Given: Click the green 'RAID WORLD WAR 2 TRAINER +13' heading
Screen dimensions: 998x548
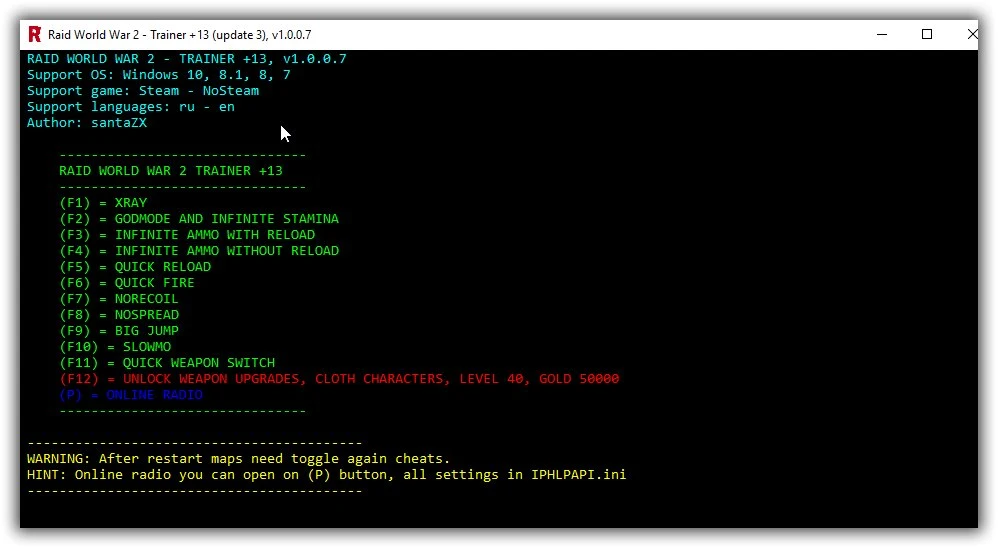Looking at the screenshot, I should (x=171, y=171).
